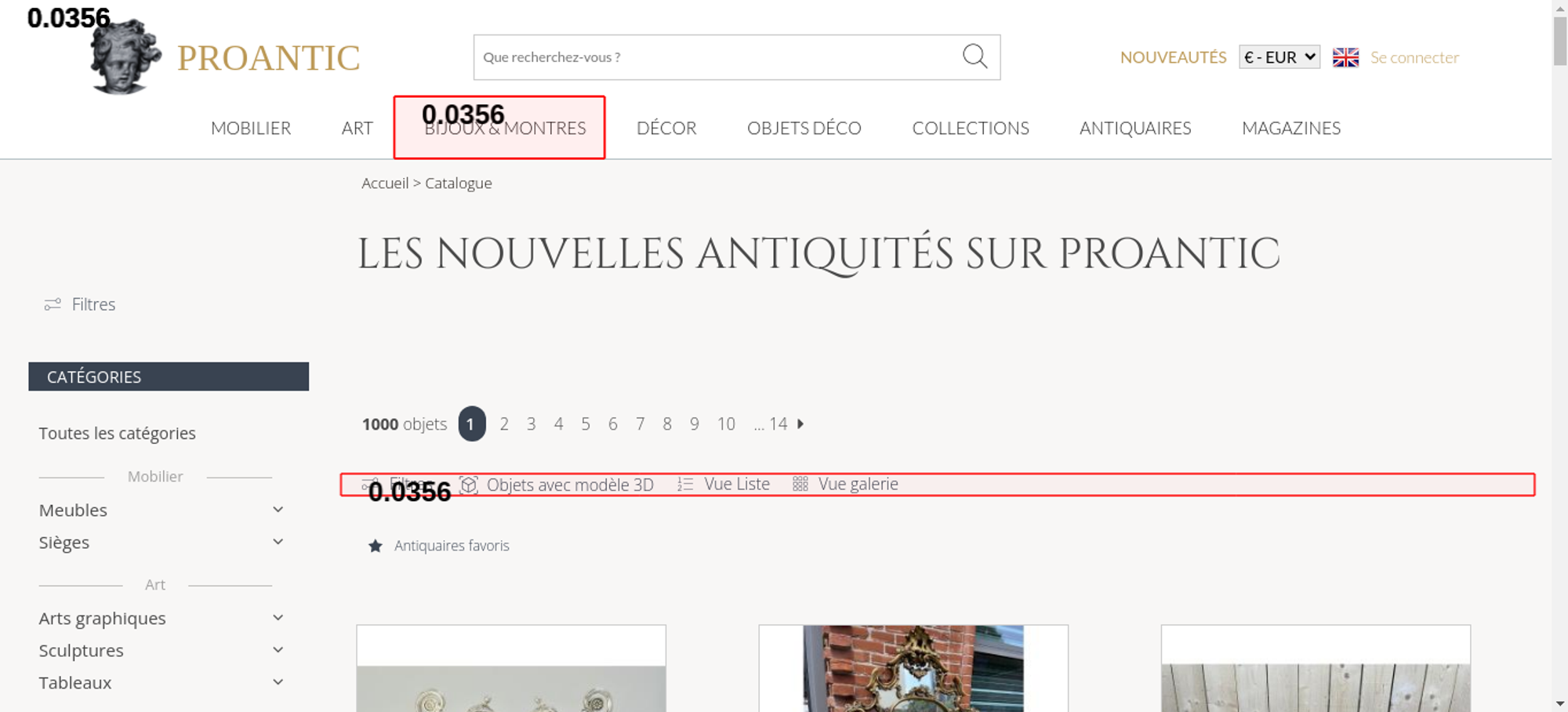Expand the Sculptures category
Viewport: 1568px width, 712px height.
(x=278, y=650)
